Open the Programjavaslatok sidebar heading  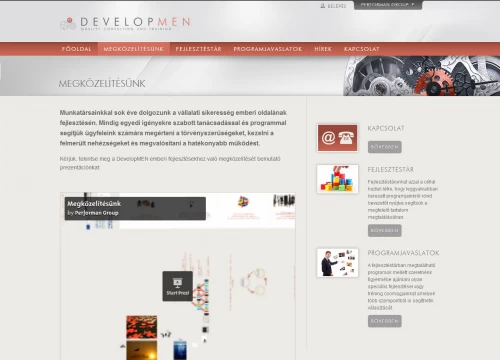pyautogui.click(x=403, y=253)
